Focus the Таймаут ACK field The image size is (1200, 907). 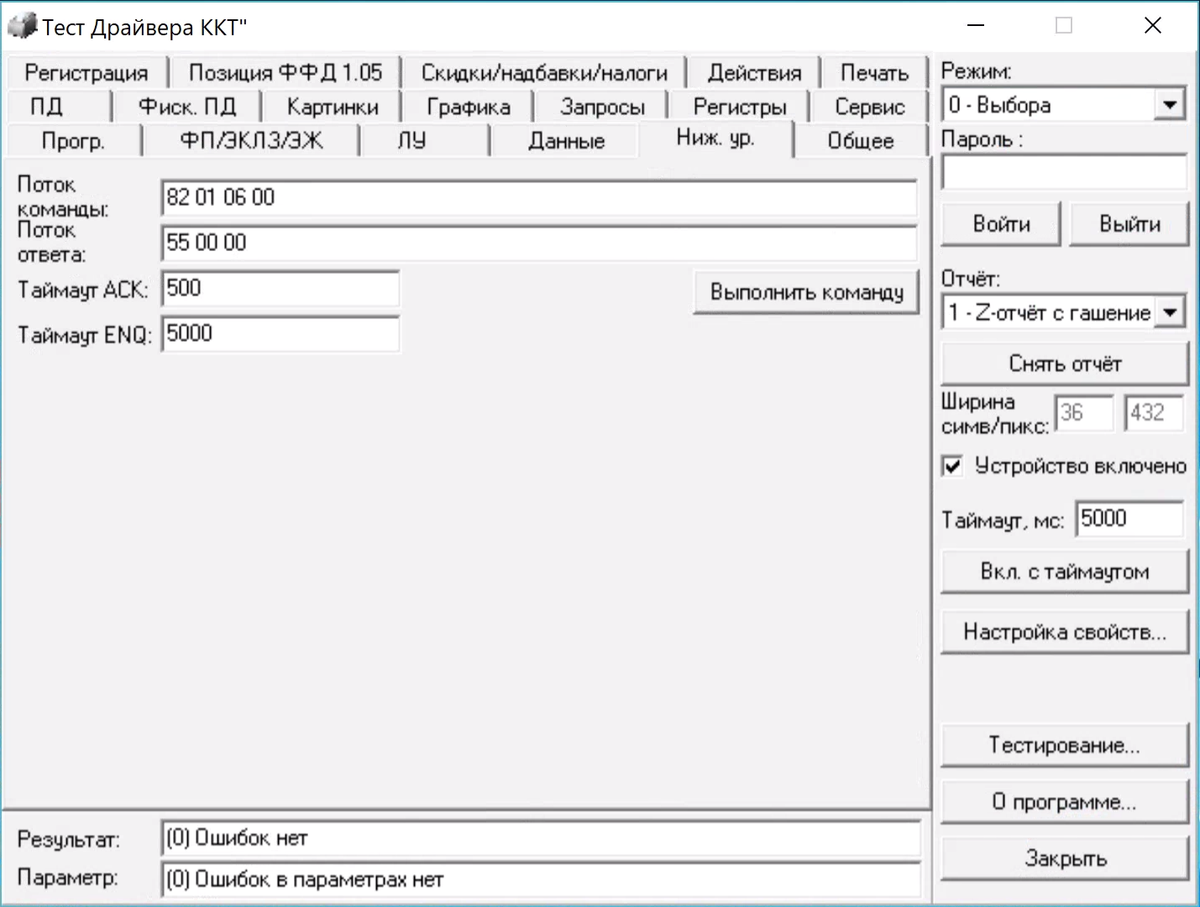280,289
